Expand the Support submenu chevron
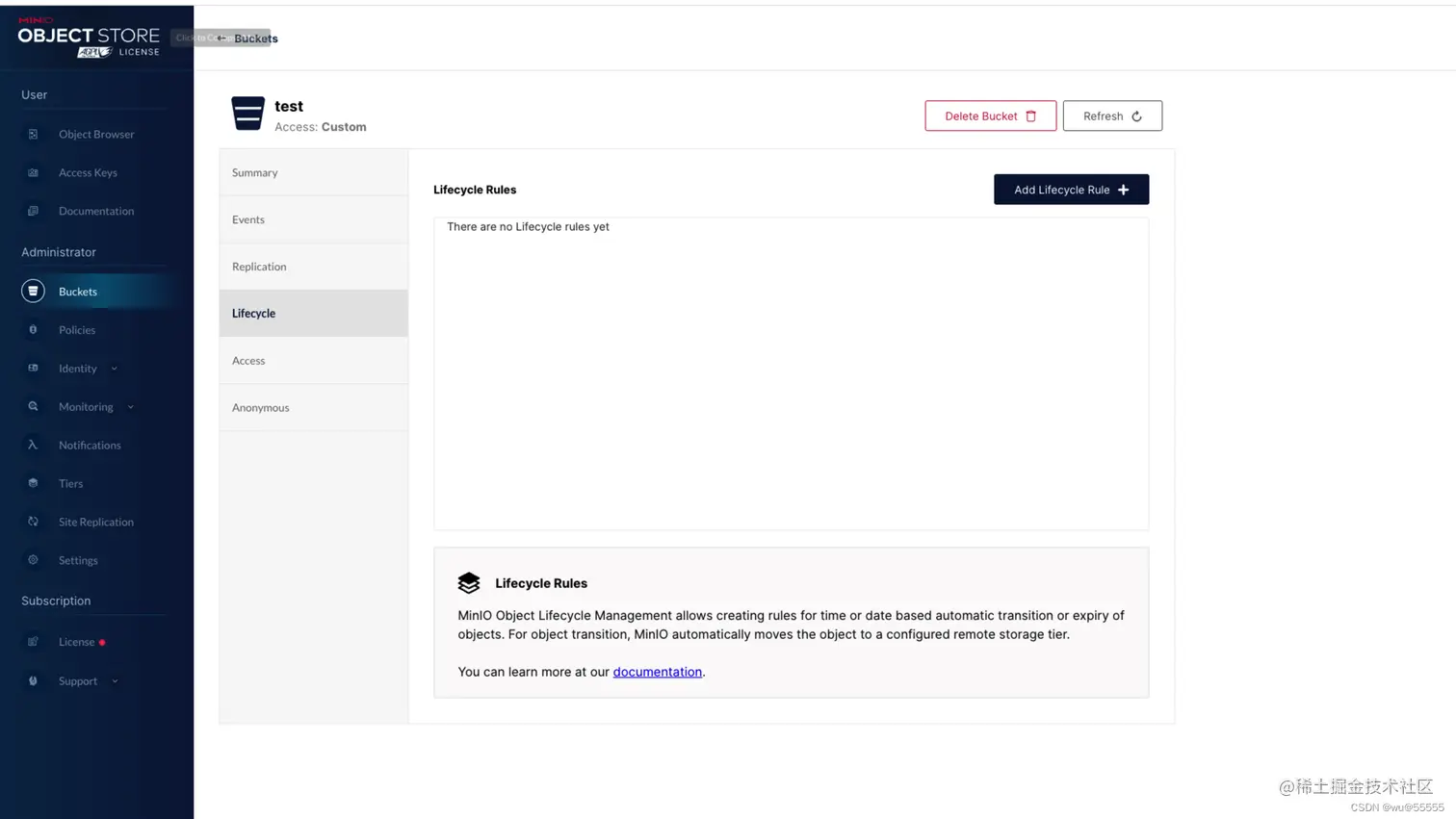 (x=115, y=681)
